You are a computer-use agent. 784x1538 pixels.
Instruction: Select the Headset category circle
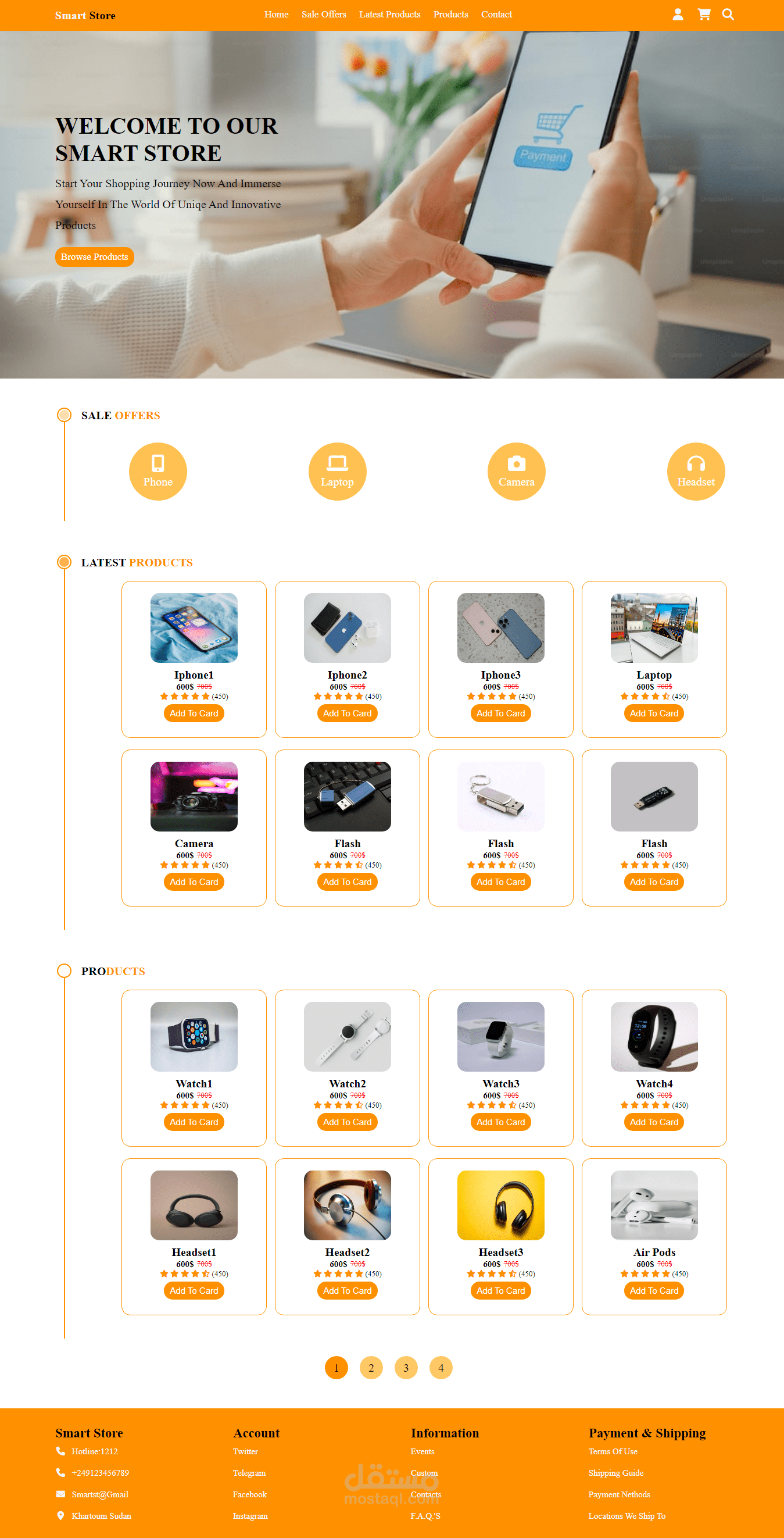[696, 472]
